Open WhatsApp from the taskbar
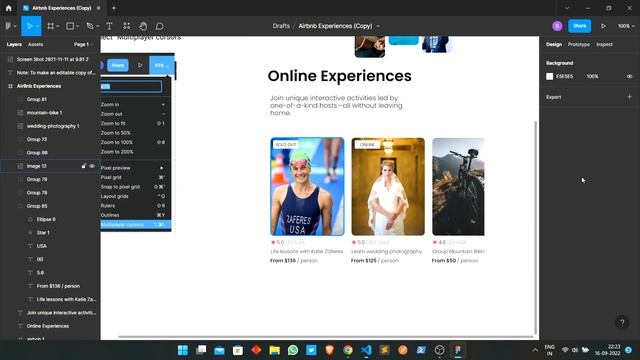Viewport: 640px width, 360px height. click(x=293, y=350)
